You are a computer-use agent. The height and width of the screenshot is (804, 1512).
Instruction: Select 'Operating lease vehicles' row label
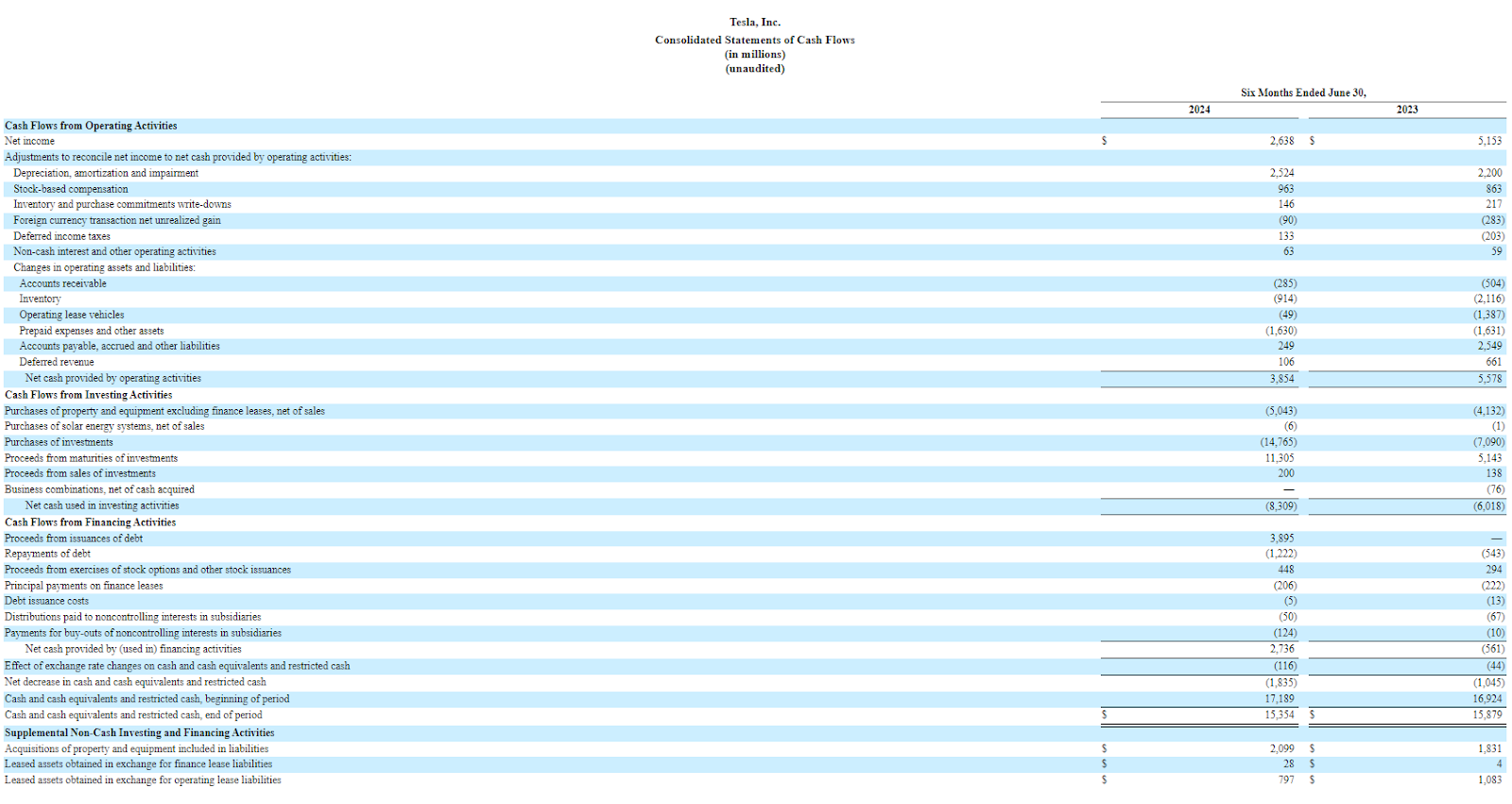point(72,315)
